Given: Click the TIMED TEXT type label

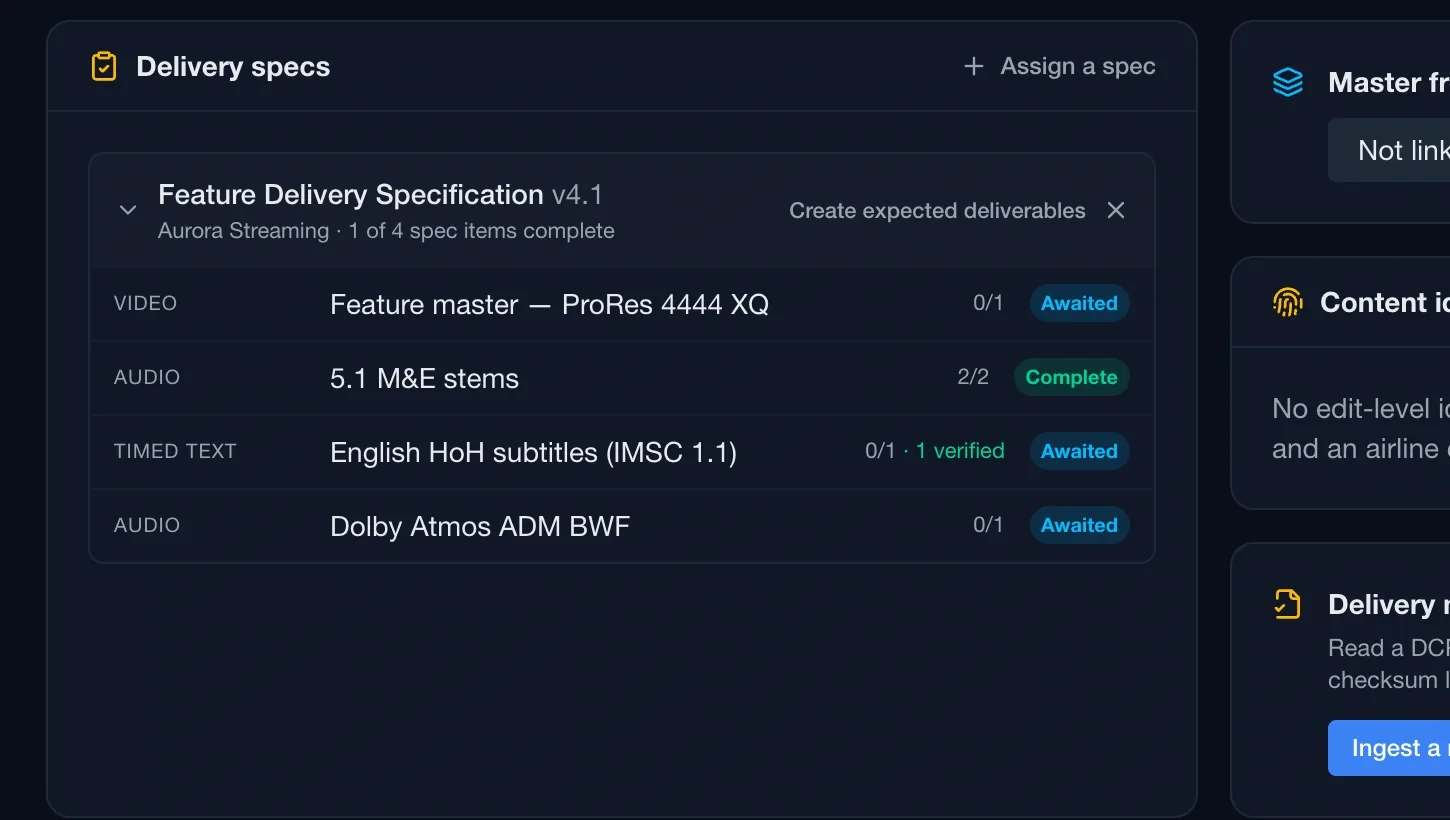Looking at the screenshot, I should 175,451.
